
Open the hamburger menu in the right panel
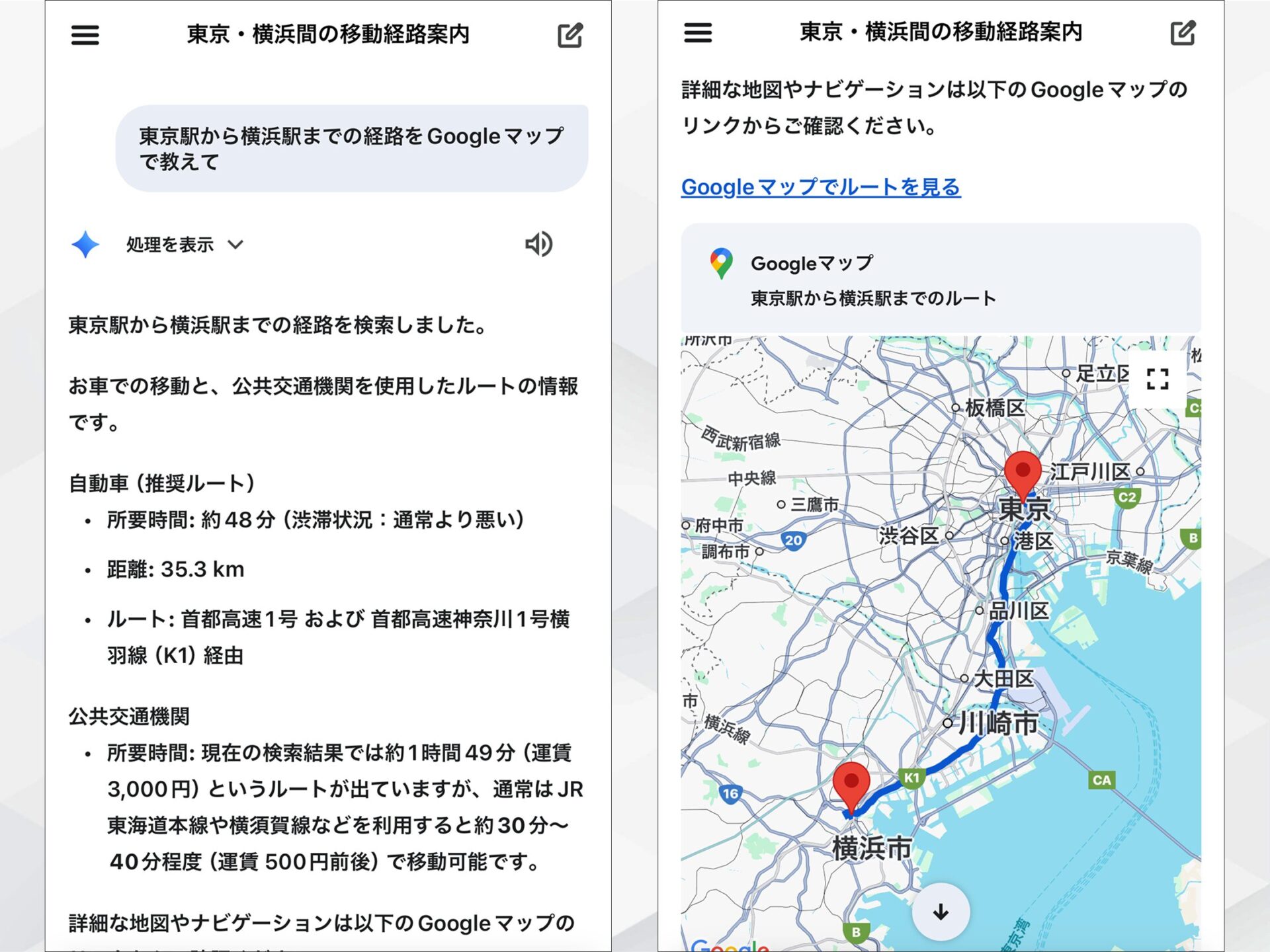coord(697,34)
